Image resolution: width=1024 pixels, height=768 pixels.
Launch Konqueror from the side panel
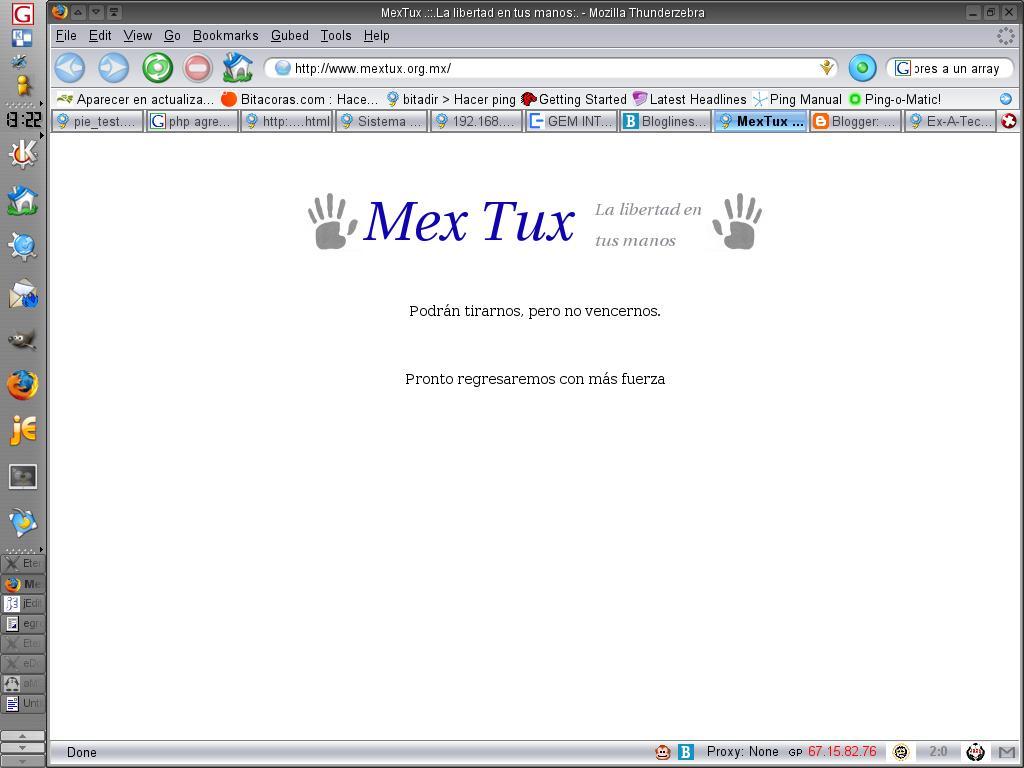(x=23, y=247)
